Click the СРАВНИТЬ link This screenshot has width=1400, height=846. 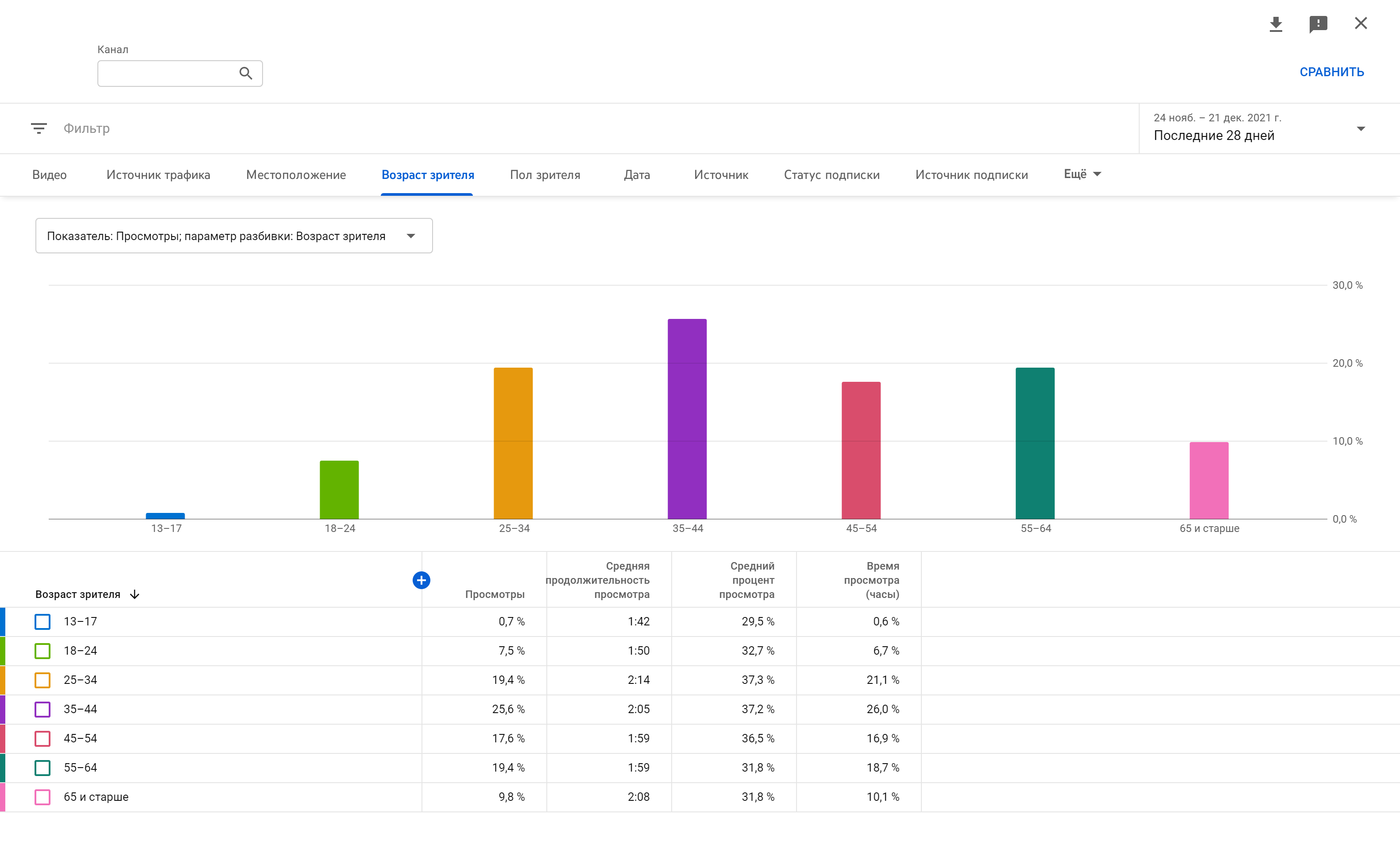1331,72
